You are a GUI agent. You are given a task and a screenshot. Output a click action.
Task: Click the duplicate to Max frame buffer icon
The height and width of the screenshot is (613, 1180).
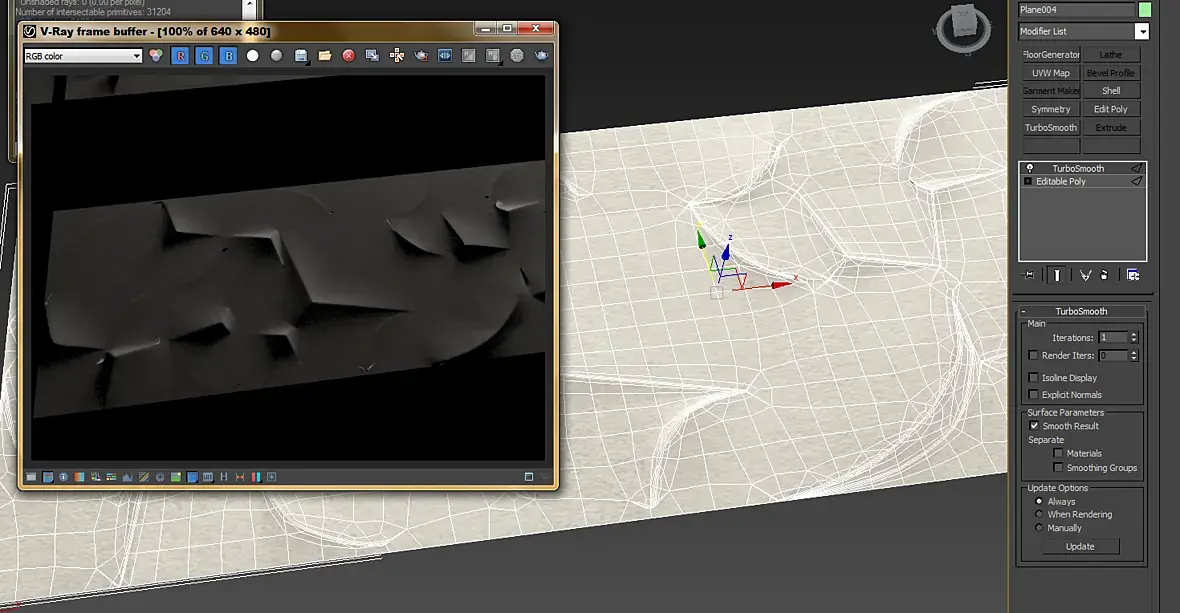(373, 56)
